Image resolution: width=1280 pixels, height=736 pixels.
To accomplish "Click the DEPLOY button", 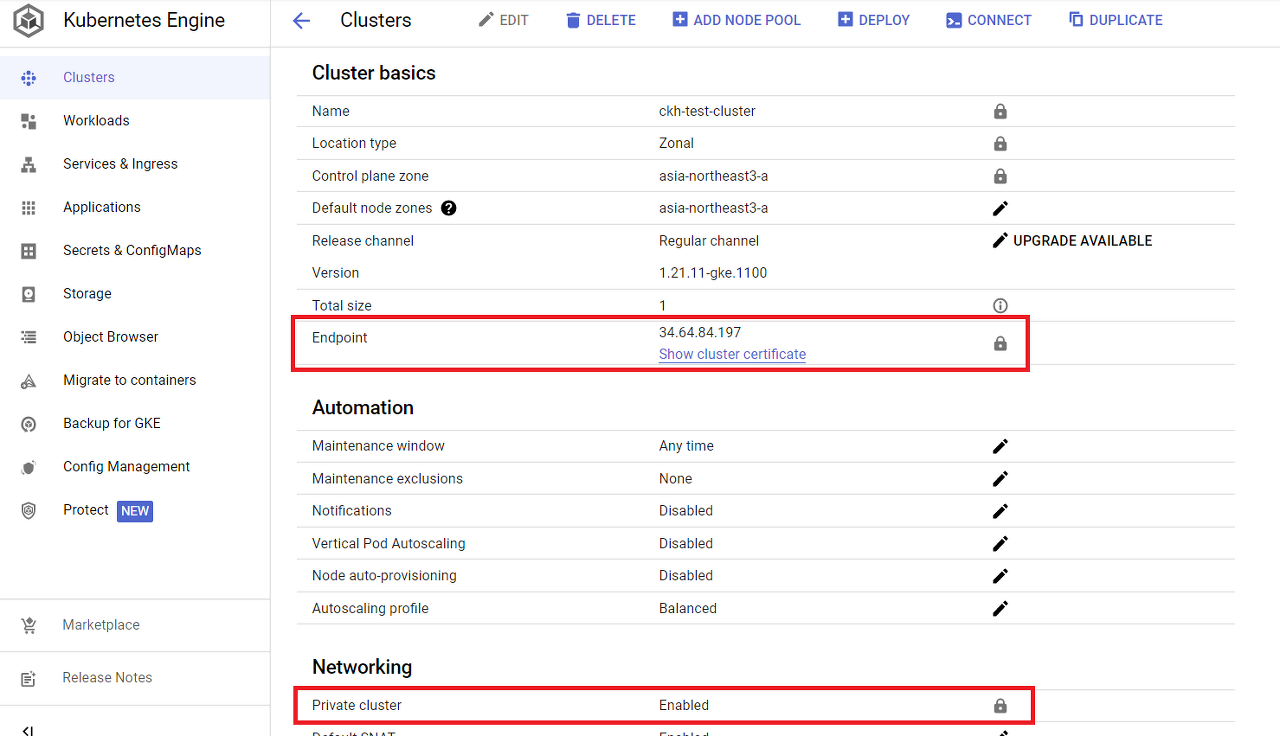I will coord(873,20).
